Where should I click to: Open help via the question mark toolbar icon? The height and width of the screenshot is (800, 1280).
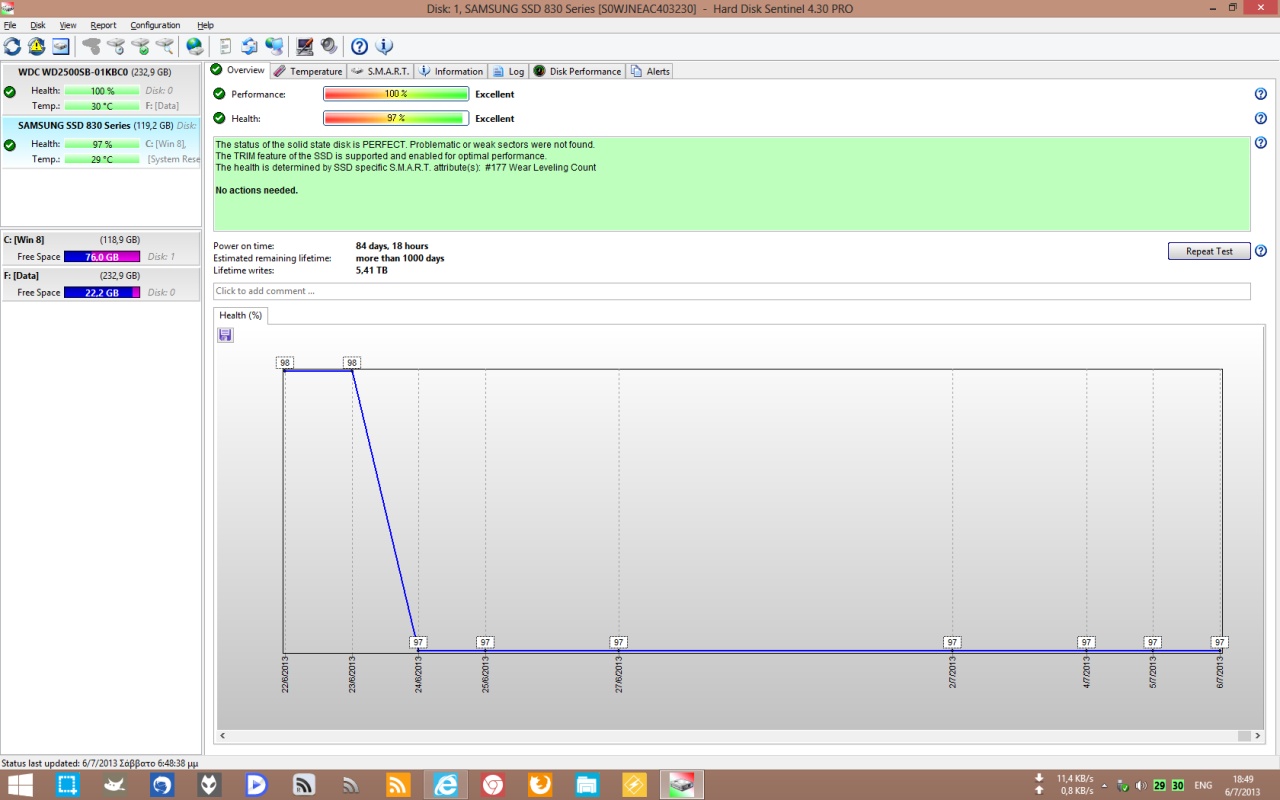point(359,46)
